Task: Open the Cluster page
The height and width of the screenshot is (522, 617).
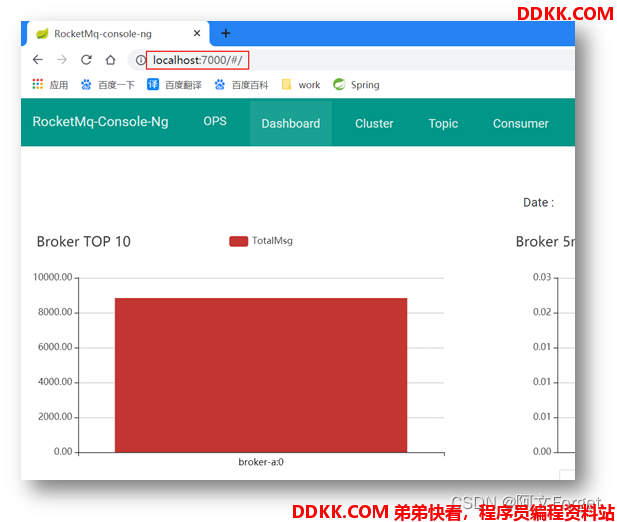Action: [x=374, y=124]
